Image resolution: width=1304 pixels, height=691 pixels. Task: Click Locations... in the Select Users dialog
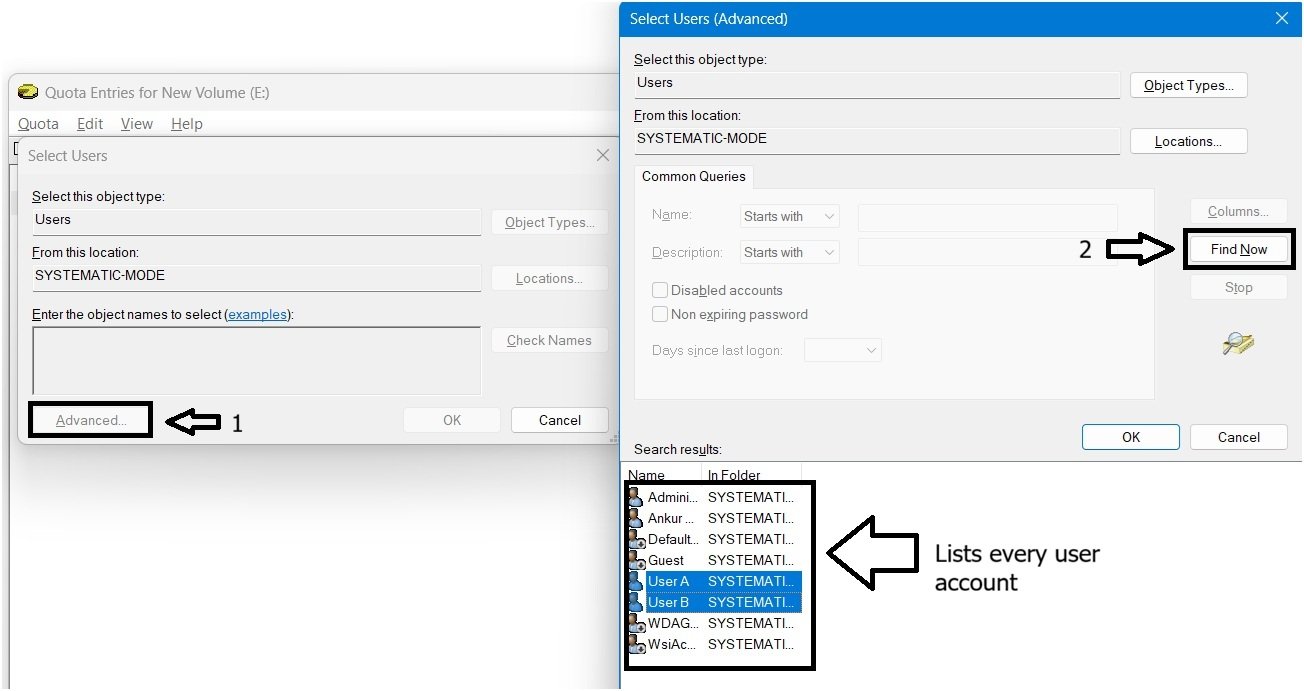point(550,278)
